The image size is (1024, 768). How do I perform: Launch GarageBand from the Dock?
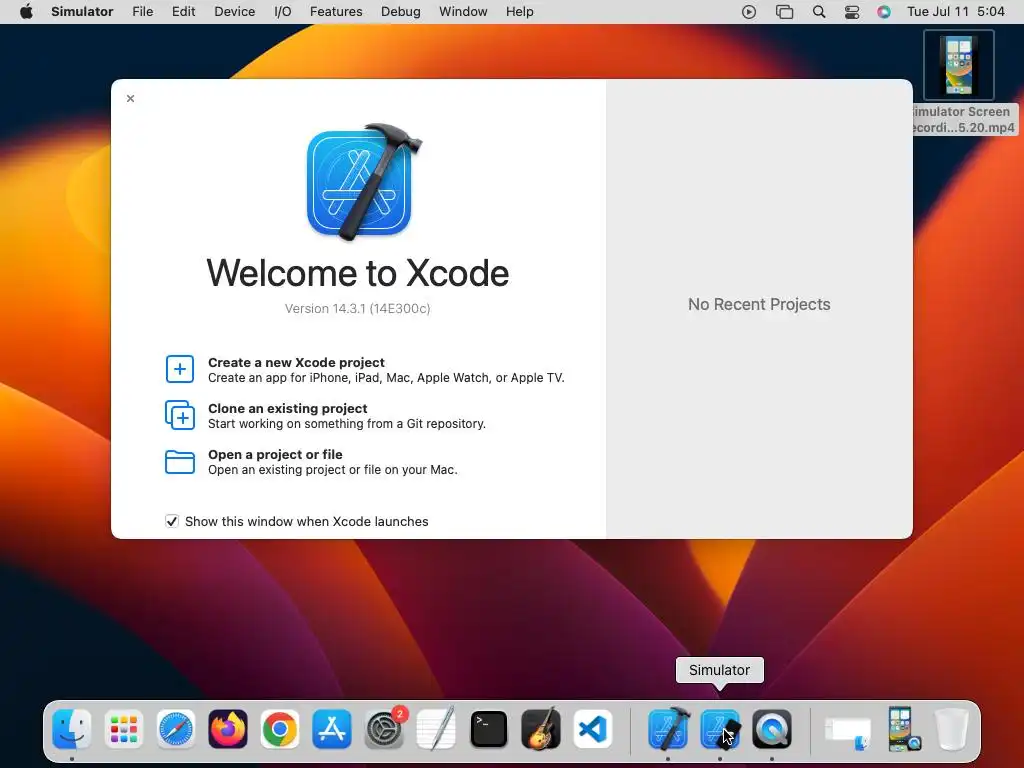click(541, 729)
